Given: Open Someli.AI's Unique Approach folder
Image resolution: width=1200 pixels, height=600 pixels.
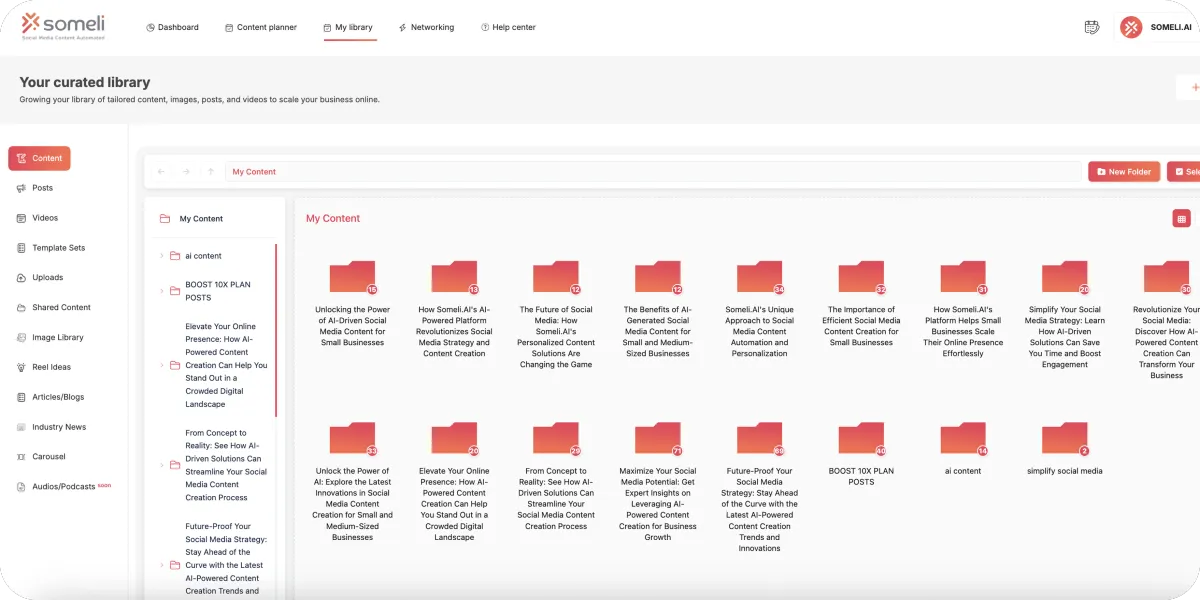Looking at the screenshot, I should tap(759, 308).
